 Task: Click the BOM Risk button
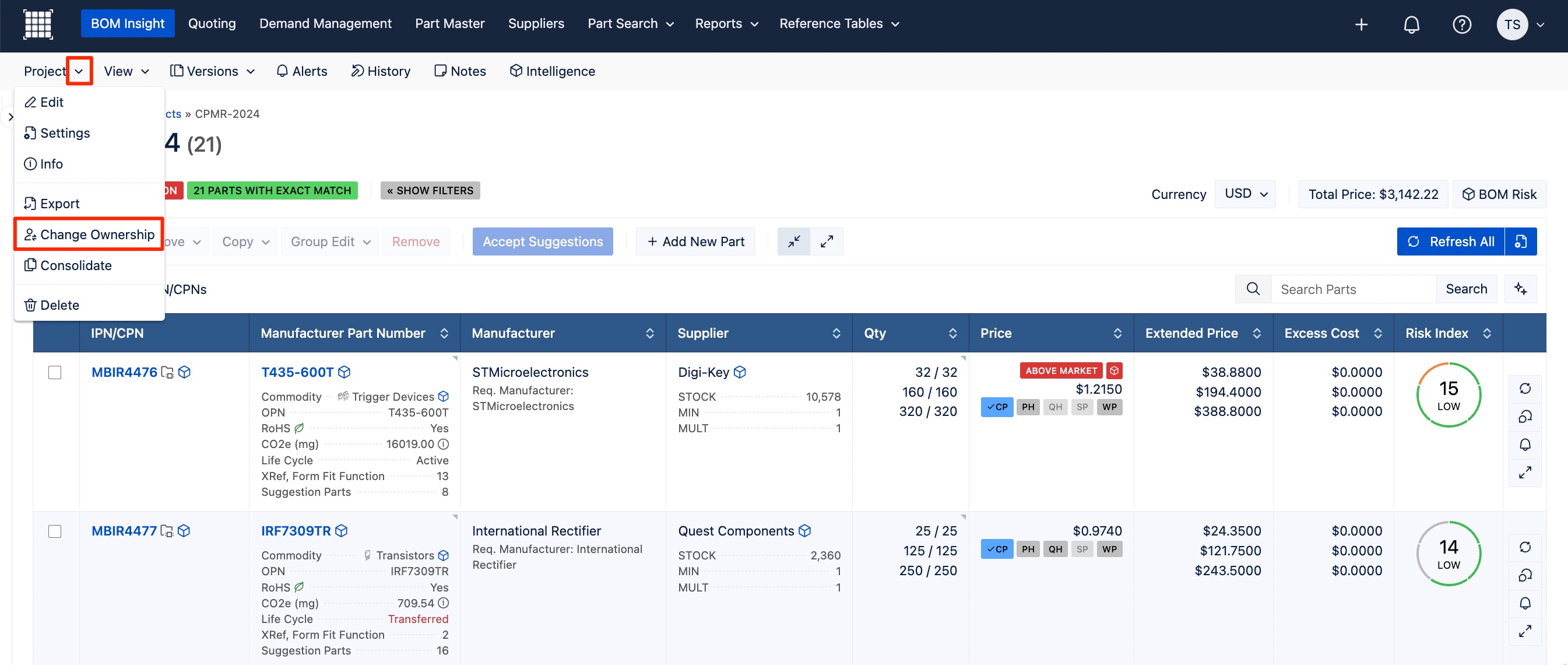[1499, 194]
